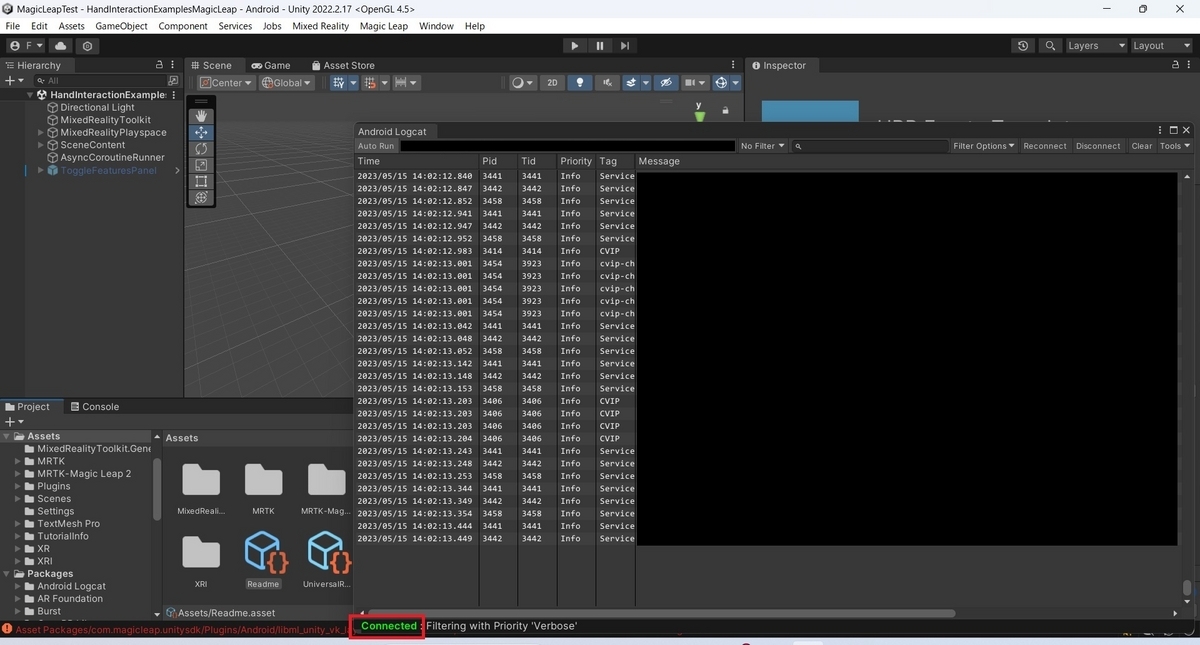Select the Hand view tool in Scene
Viewport: 1200px width, 645px height.
[x=201, y=117]
